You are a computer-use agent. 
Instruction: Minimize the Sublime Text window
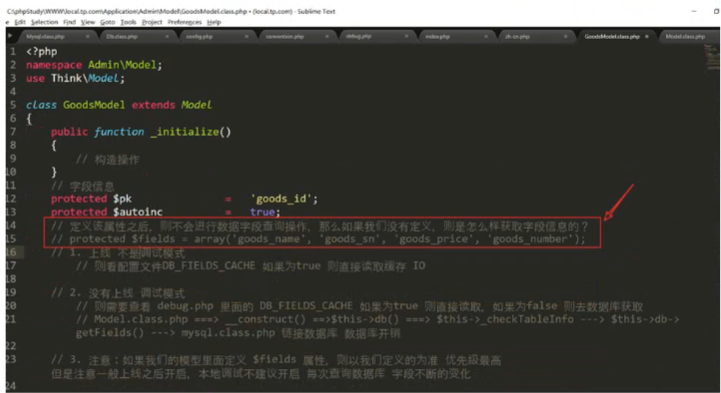click(x=693, y=11)
